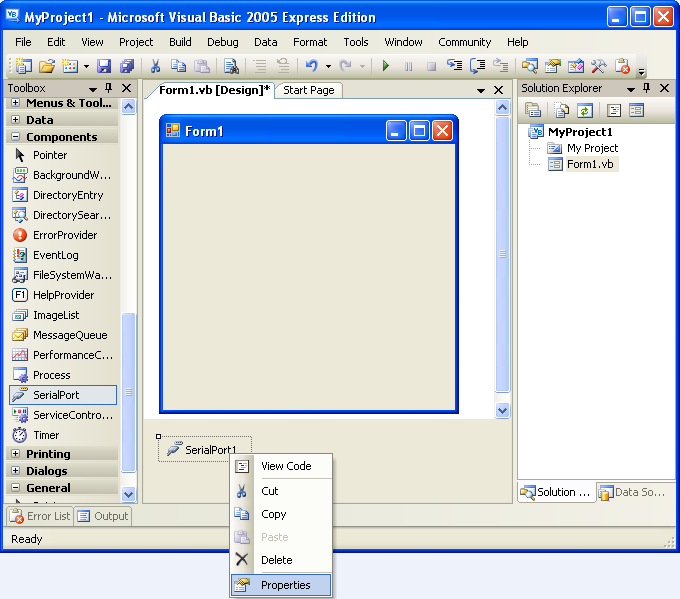Open Add New Item dropdown arrow
Image resolution: width=680 pixels, height=599 pixels.
point(86,66)
